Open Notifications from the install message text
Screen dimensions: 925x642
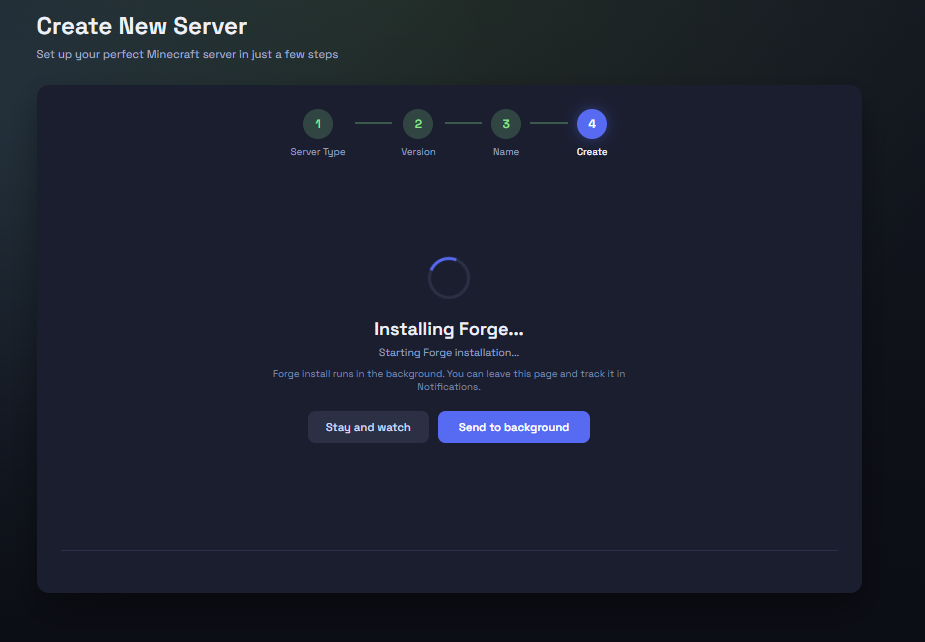448,380
